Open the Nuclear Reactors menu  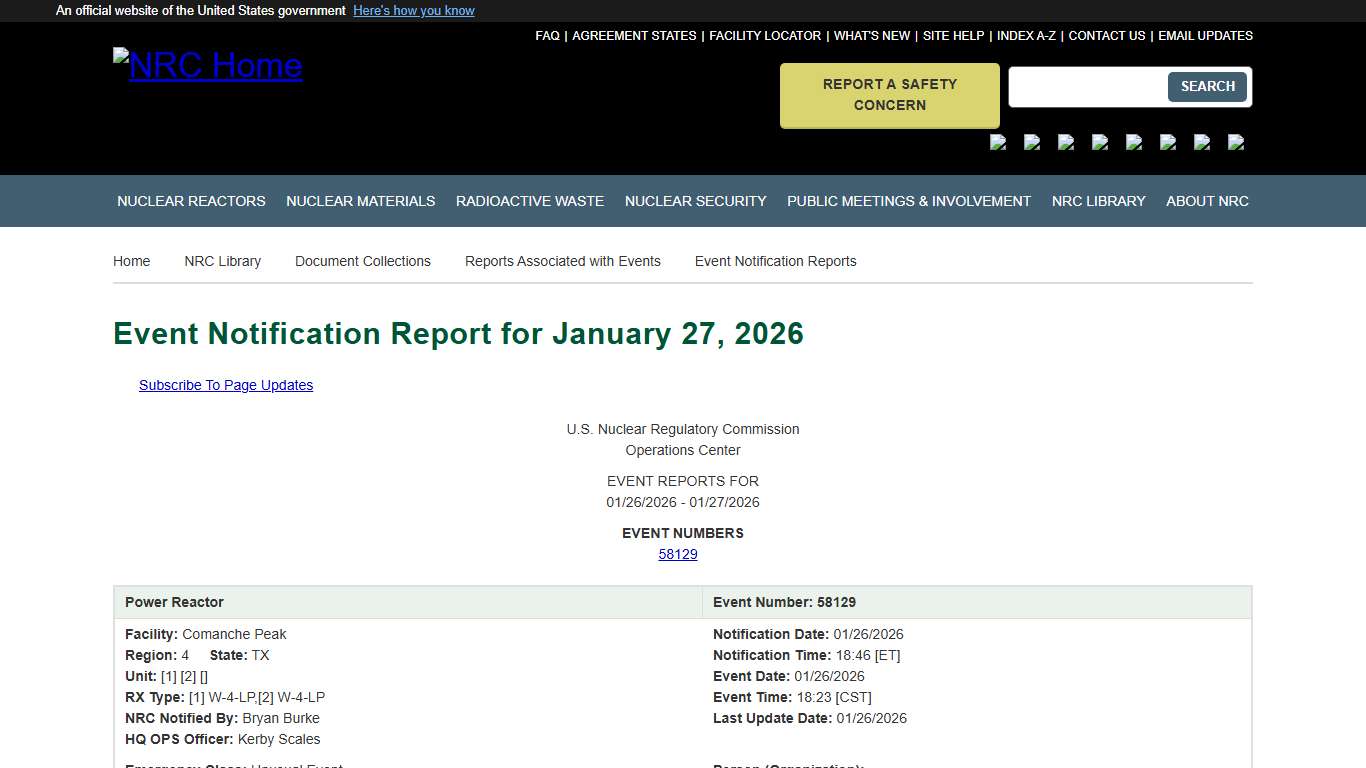191,201
